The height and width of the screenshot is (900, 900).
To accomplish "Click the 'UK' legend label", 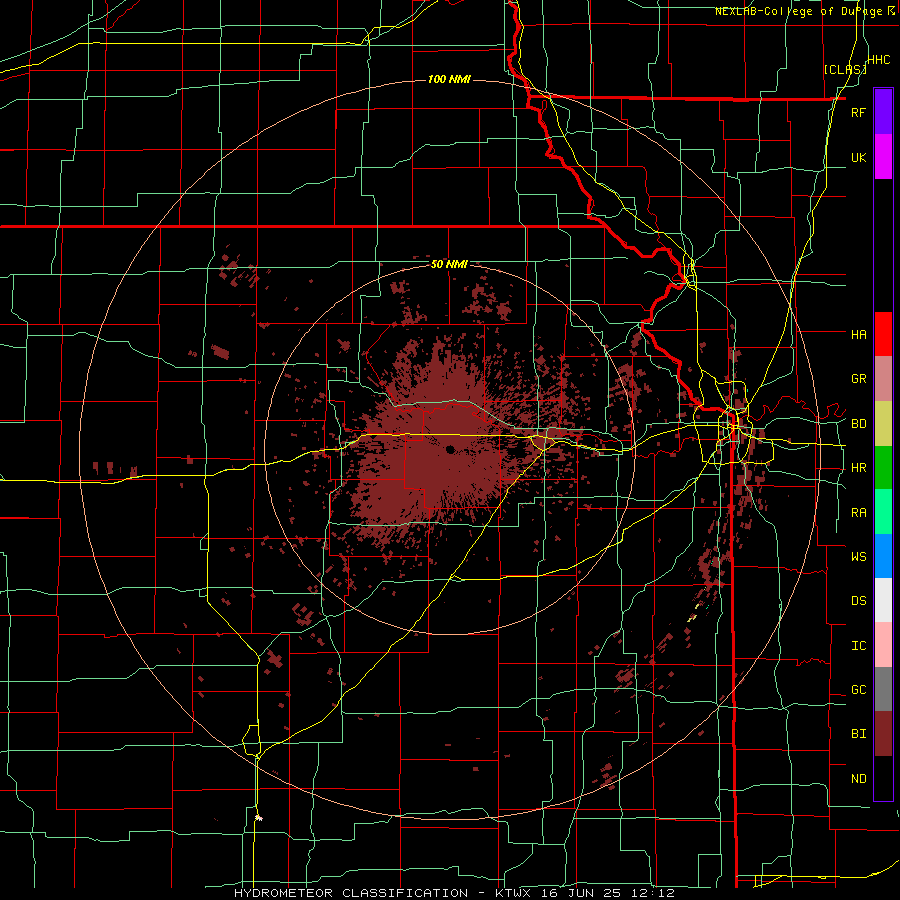I will pos(858,157).
